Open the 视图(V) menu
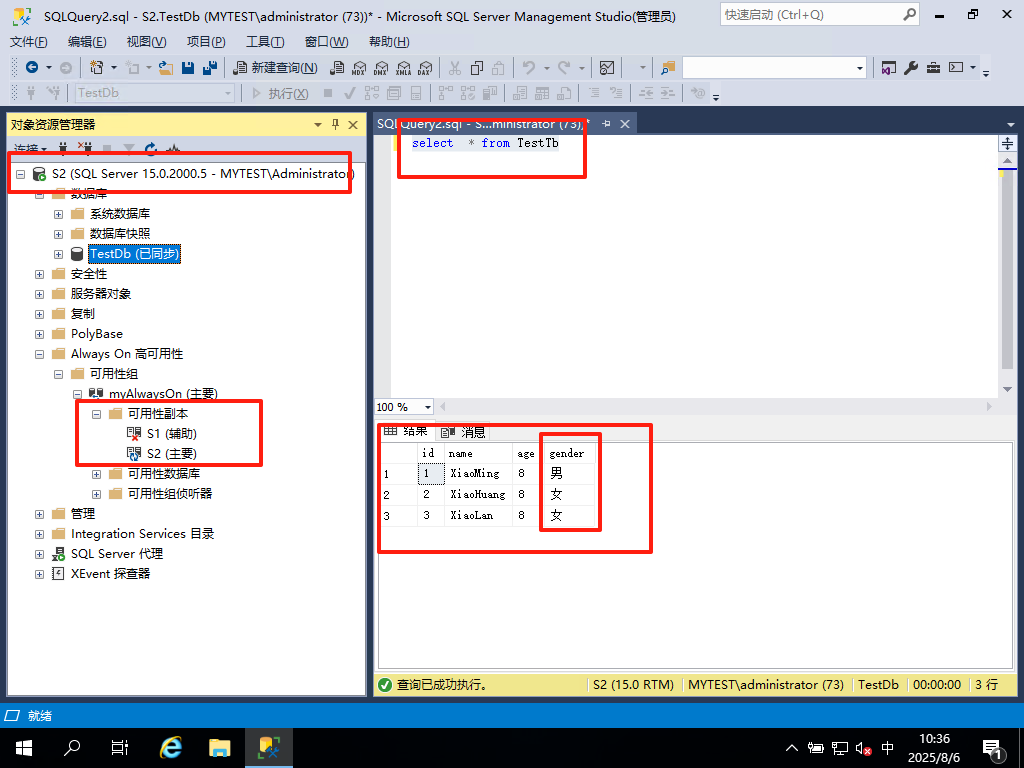The image size is (1024, 768). [146, 42]
